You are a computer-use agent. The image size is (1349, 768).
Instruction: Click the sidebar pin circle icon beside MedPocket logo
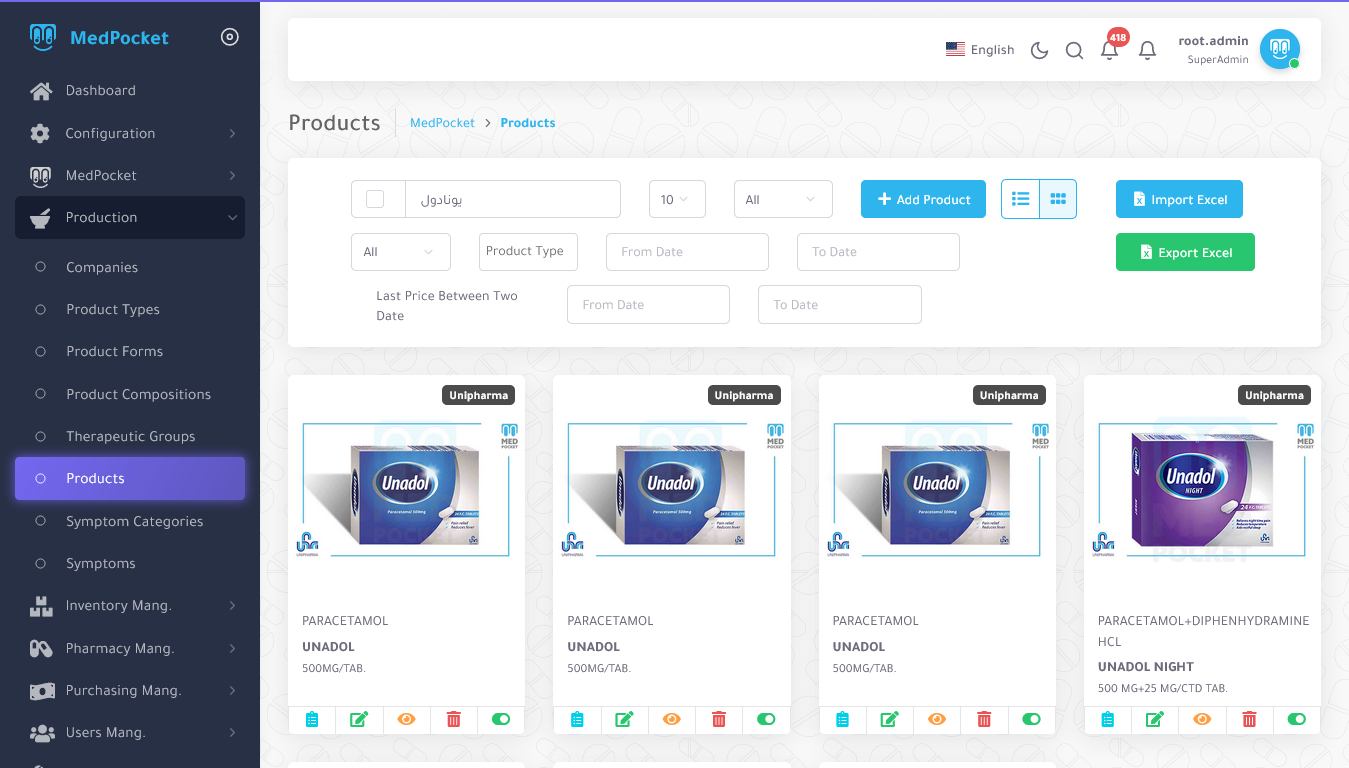(230, 37)
